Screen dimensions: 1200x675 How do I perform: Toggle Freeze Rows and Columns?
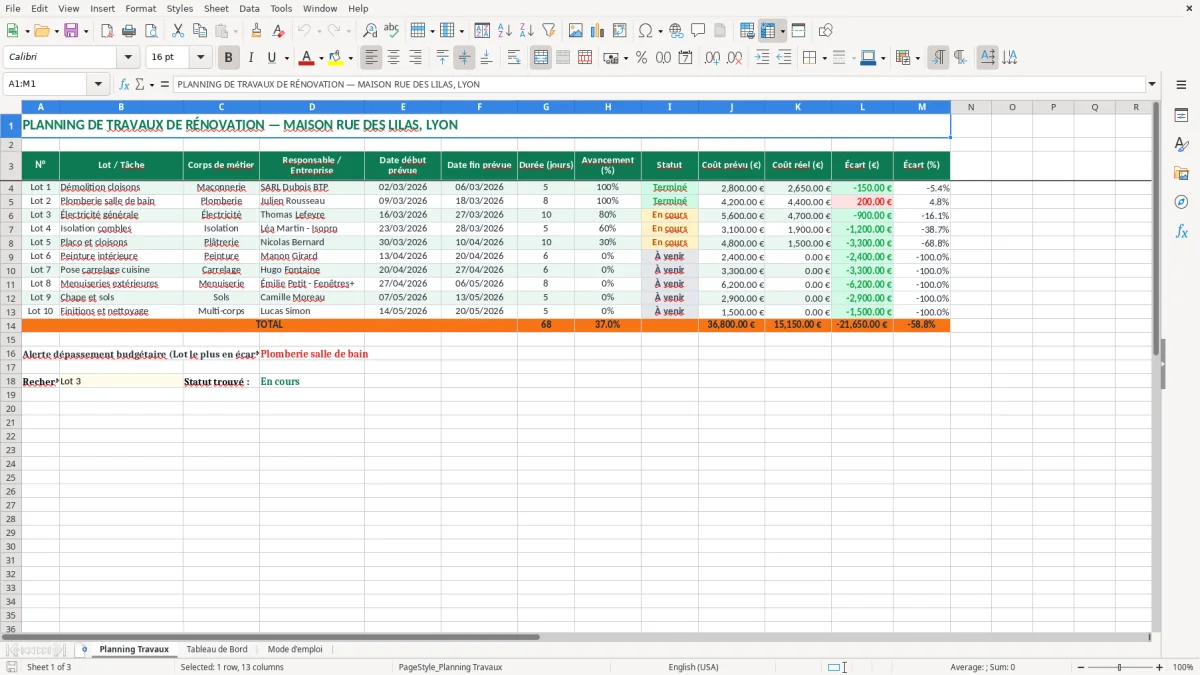(768, 31)
